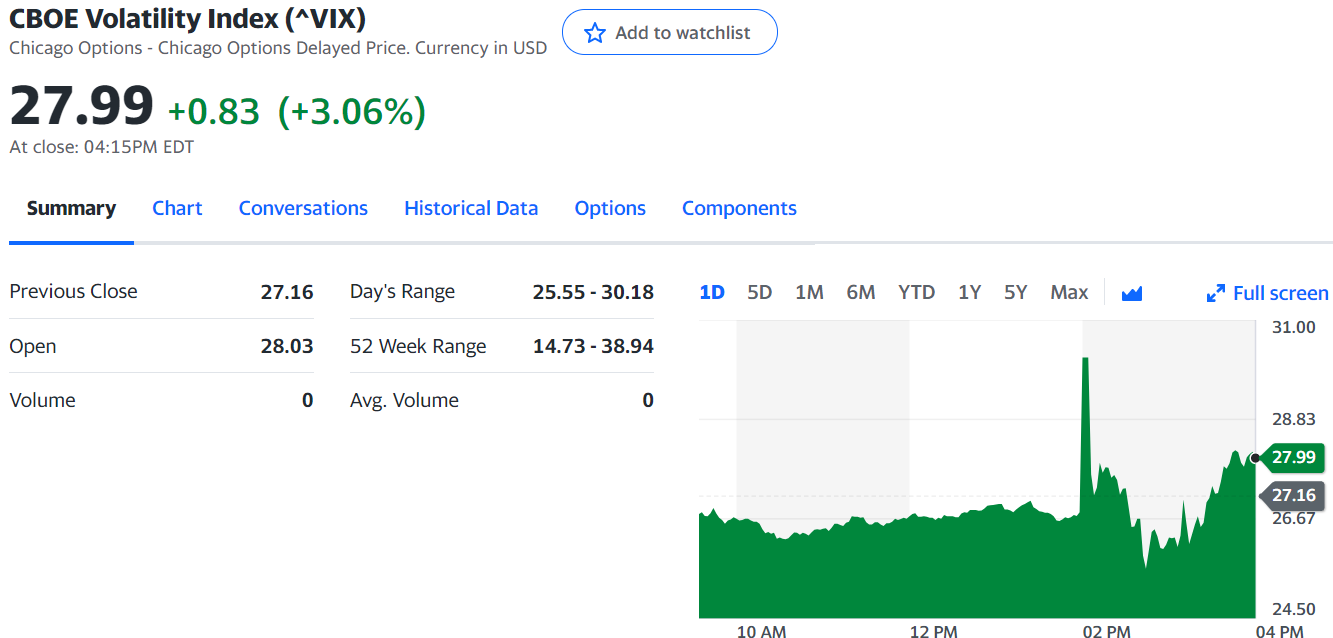View the Components tab
Screen dimensions: 1333x638
pos(739,208)
